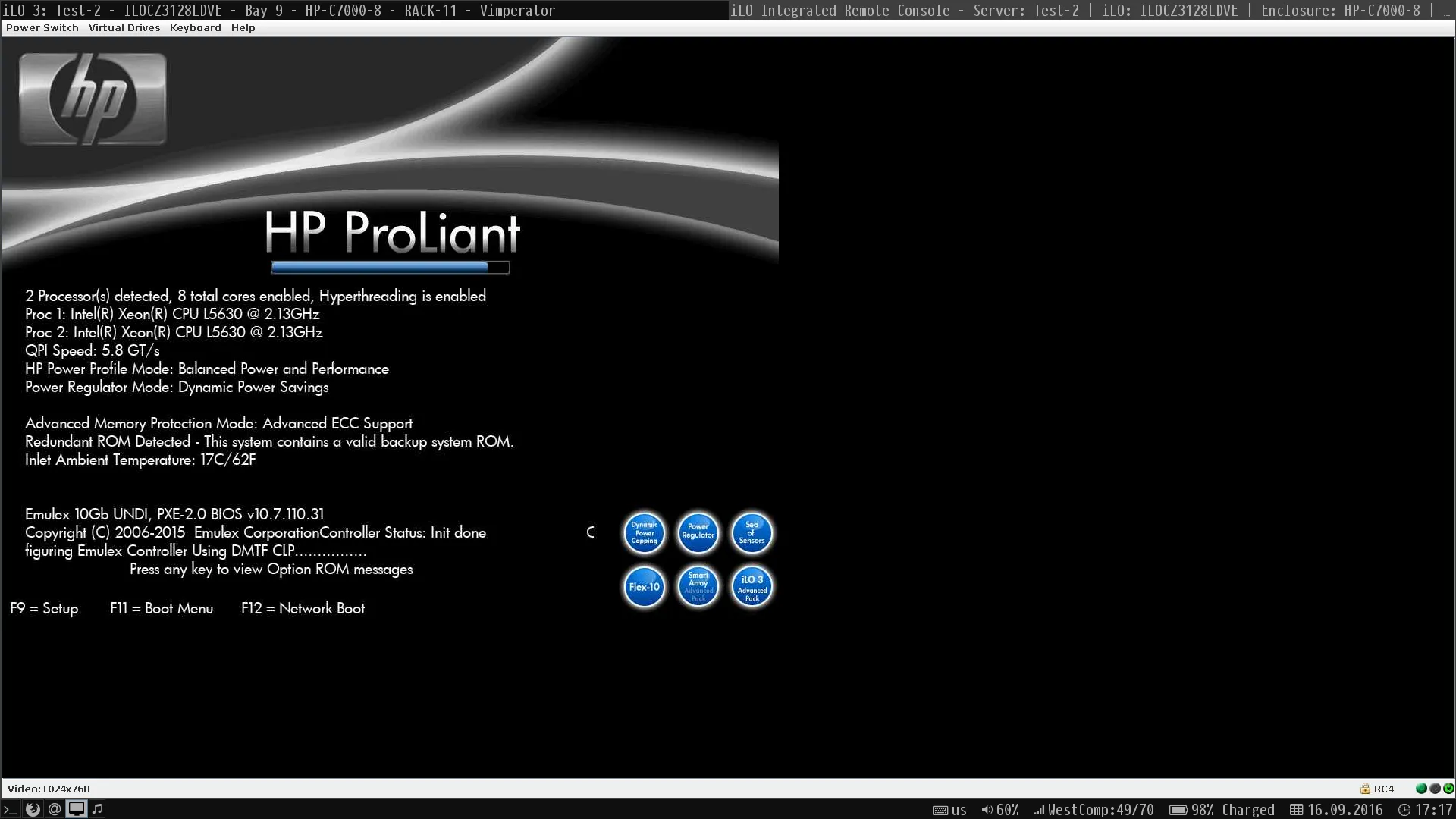The height and width of the screenshot is (819, 1456).
Task: Click the POST boot progress bar
Action: click(x=391, y=267)
